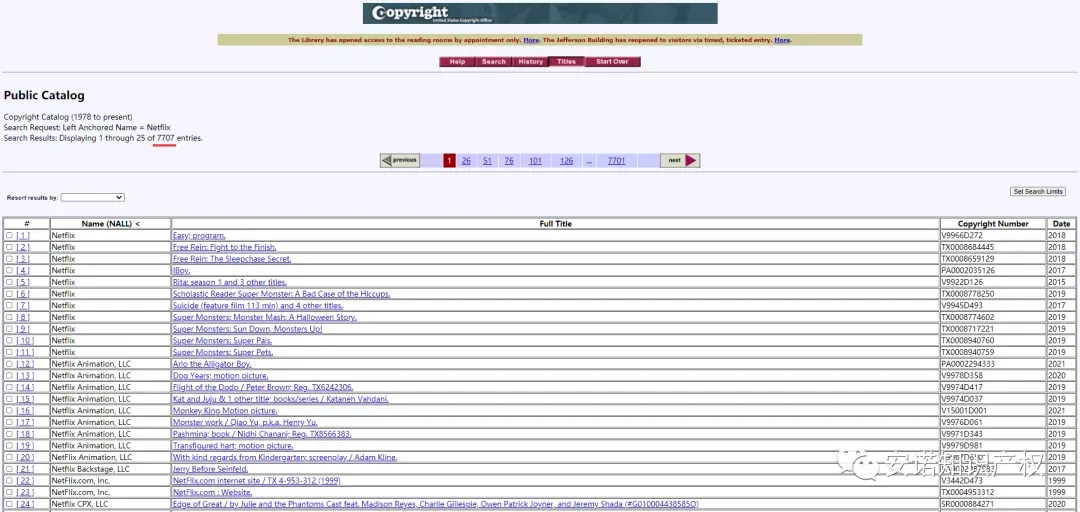1080x512 pixels.
Task: Jump to results page starting at 126
Action: 566,161
